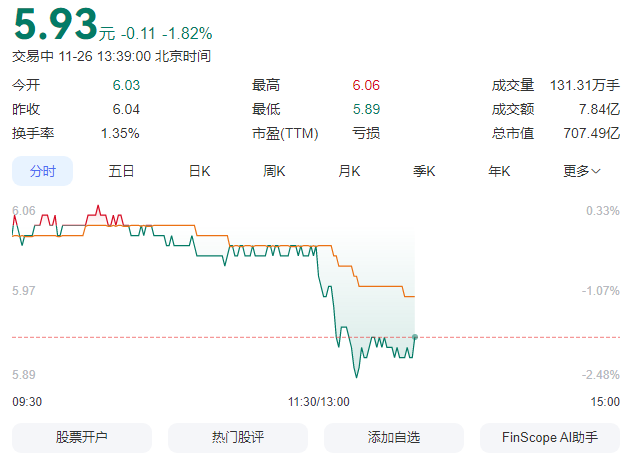Click the current price dot on chart
The image size is (636, 463).
pyautogui.click(x=414, y=336)
